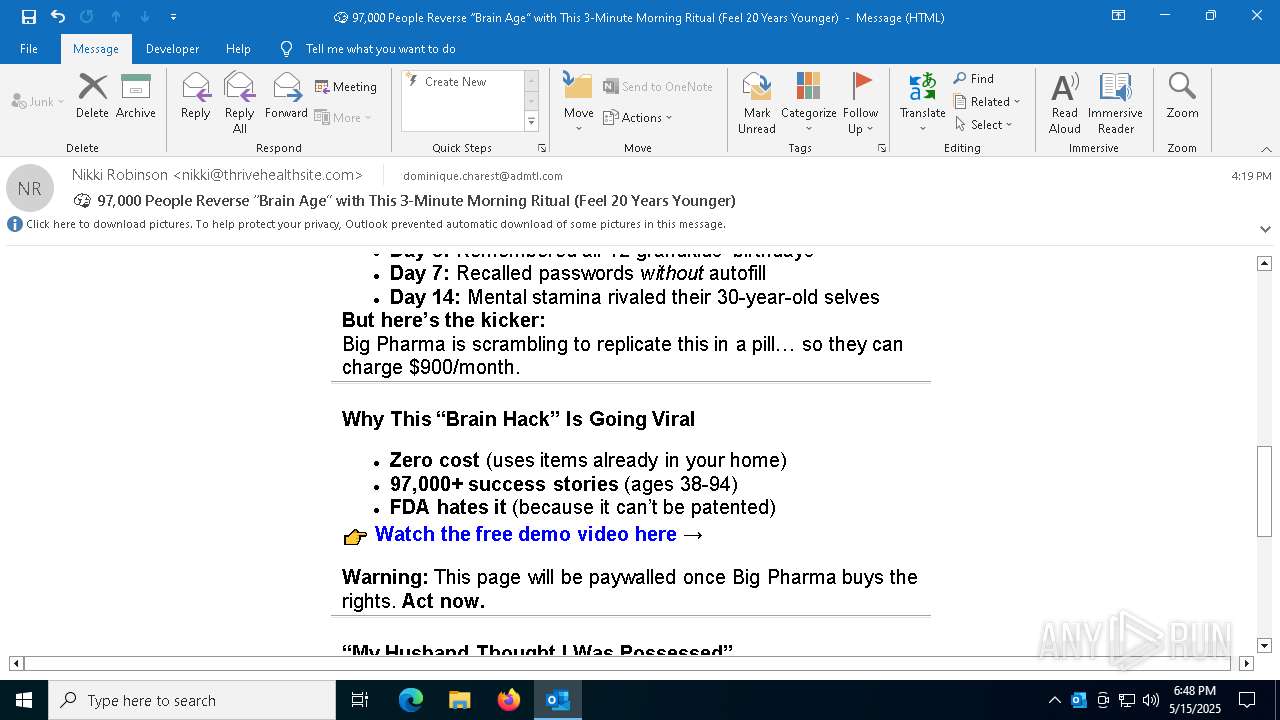
Task: Open the File tab
Action: click(29, 49)
